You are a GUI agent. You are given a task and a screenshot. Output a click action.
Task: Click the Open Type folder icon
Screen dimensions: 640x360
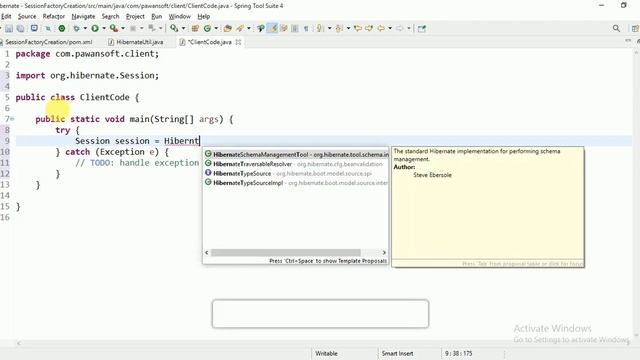pyautogui.click(x=227, y=28)
